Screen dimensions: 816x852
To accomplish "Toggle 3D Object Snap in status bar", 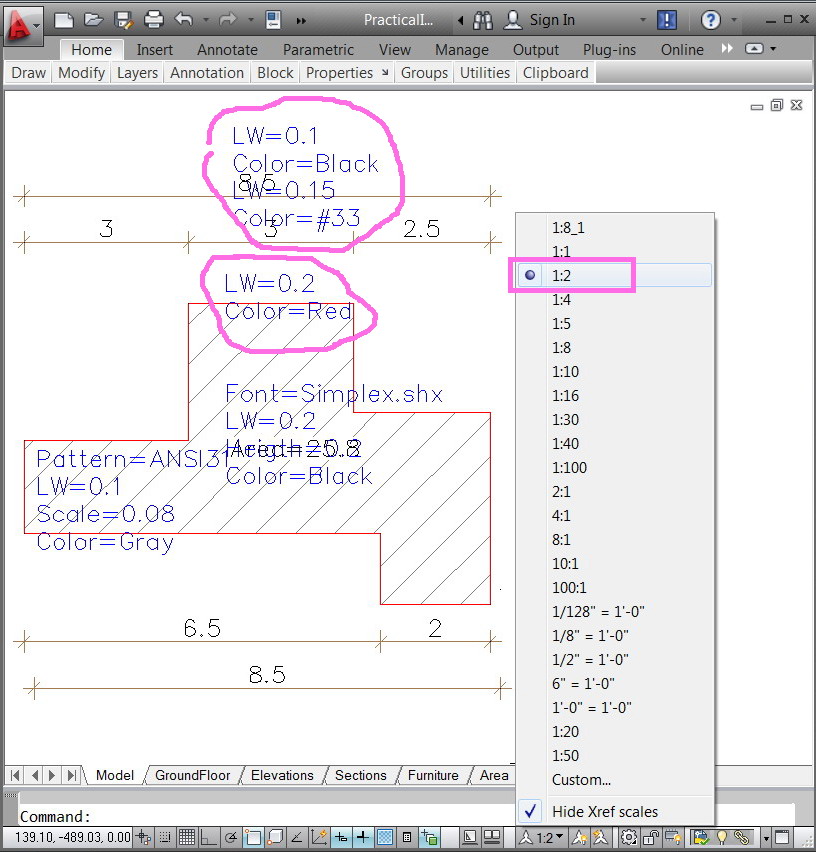I will tap(276, 837).
